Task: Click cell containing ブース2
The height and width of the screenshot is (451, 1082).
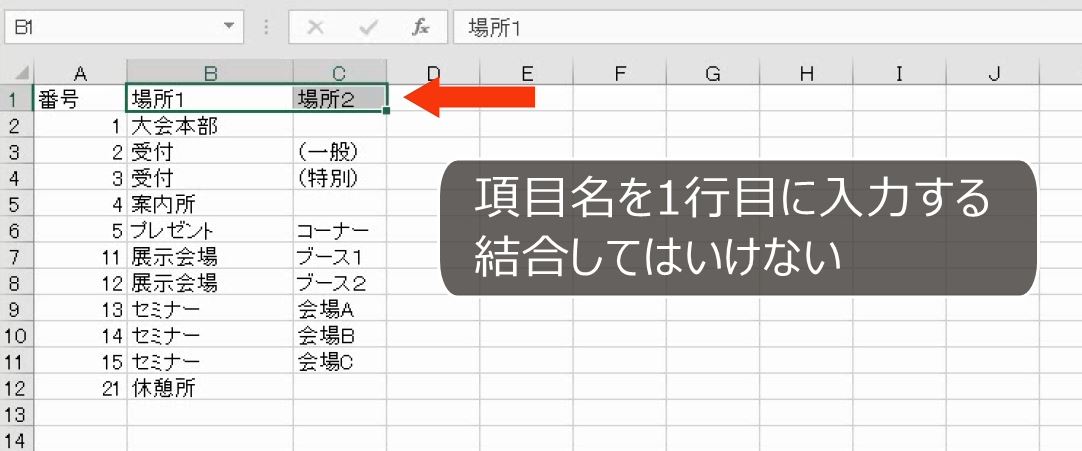Action: click(340, 283)
